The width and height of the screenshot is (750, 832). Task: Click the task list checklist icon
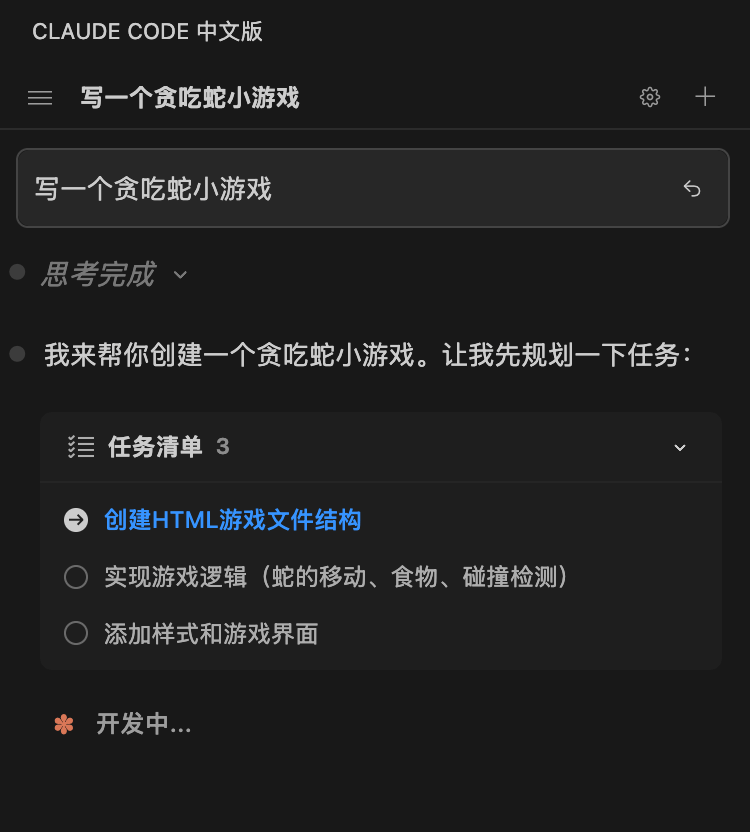[x=80, y=447]
